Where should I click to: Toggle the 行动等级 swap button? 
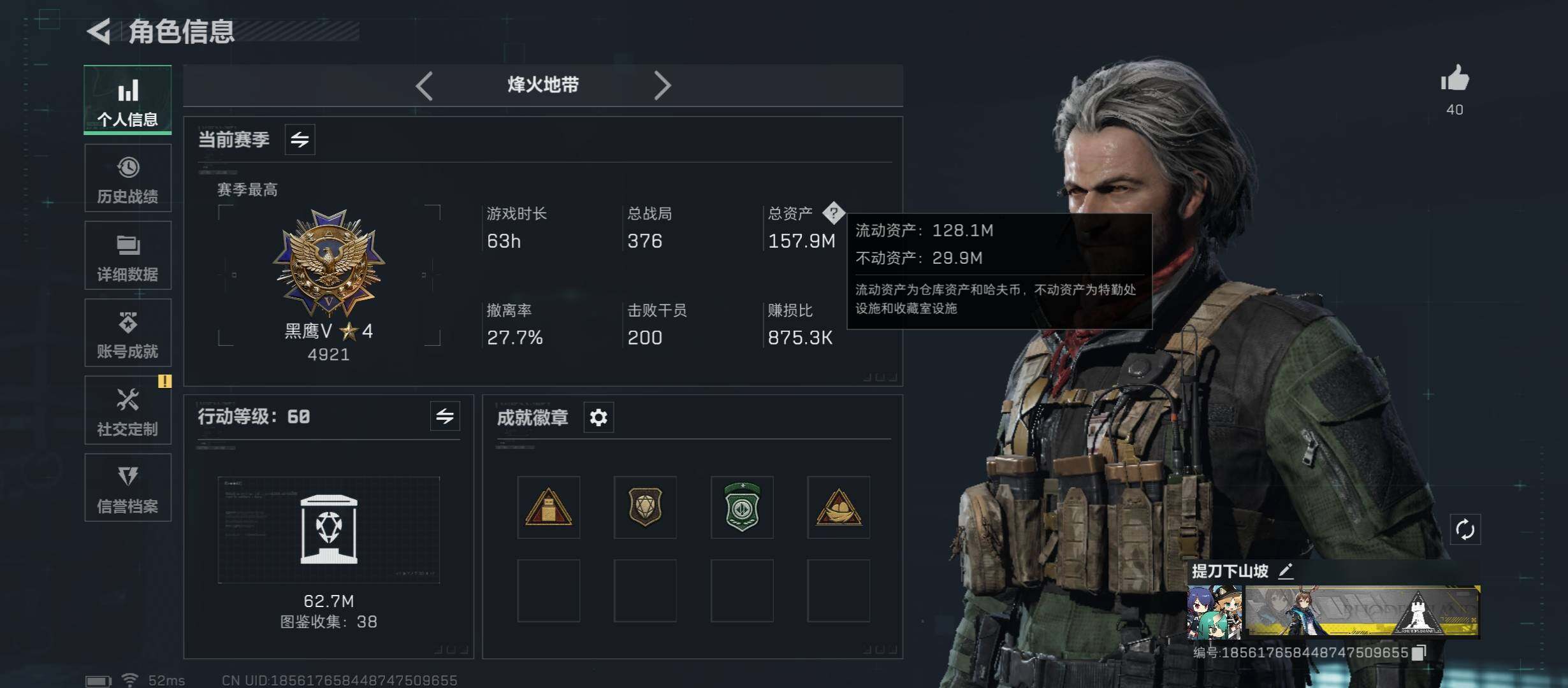[445, 417]
